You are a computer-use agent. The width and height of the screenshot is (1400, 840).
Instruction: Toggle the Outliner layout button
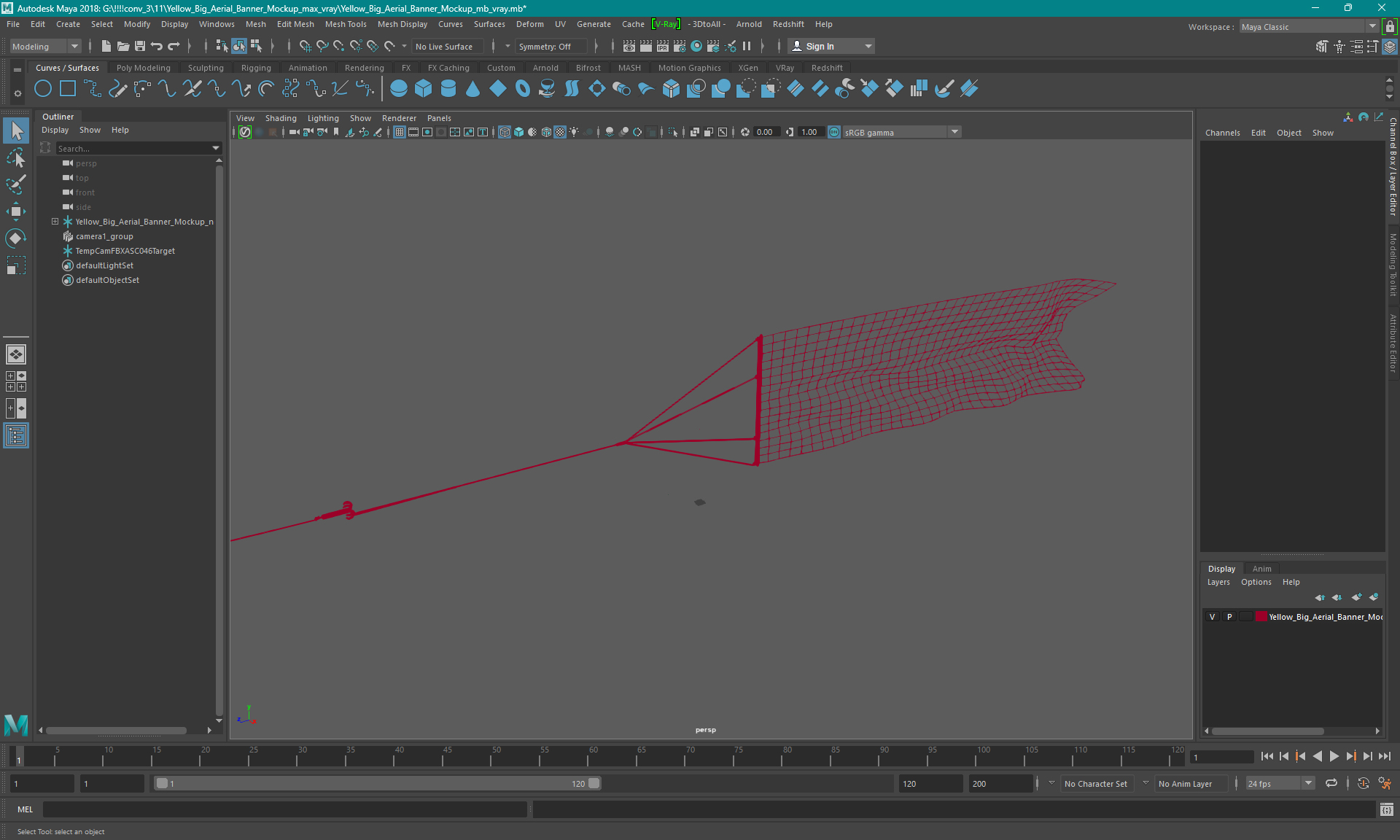16,436
